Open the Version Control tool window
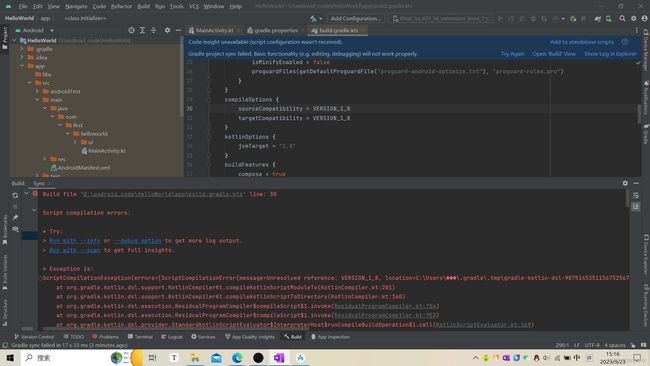The width and height of the screenshot is (650, 366). pyautogui.click(x=34, y=337)
